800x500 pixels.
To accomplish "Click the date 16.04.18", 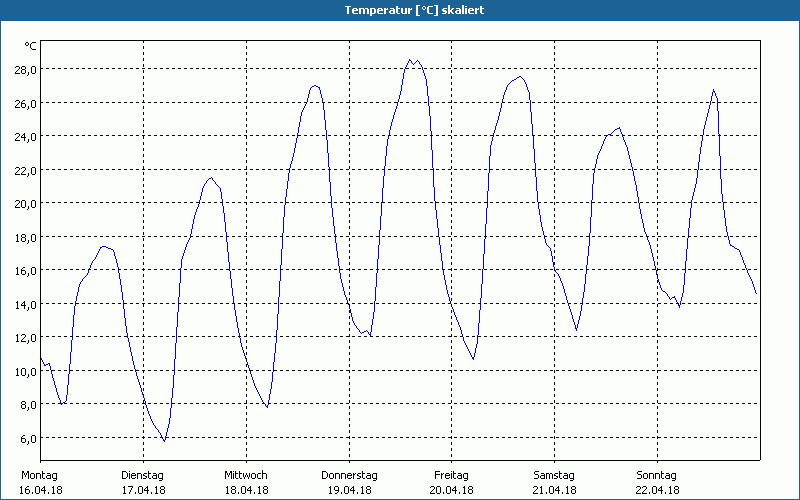I will [40, 490].
